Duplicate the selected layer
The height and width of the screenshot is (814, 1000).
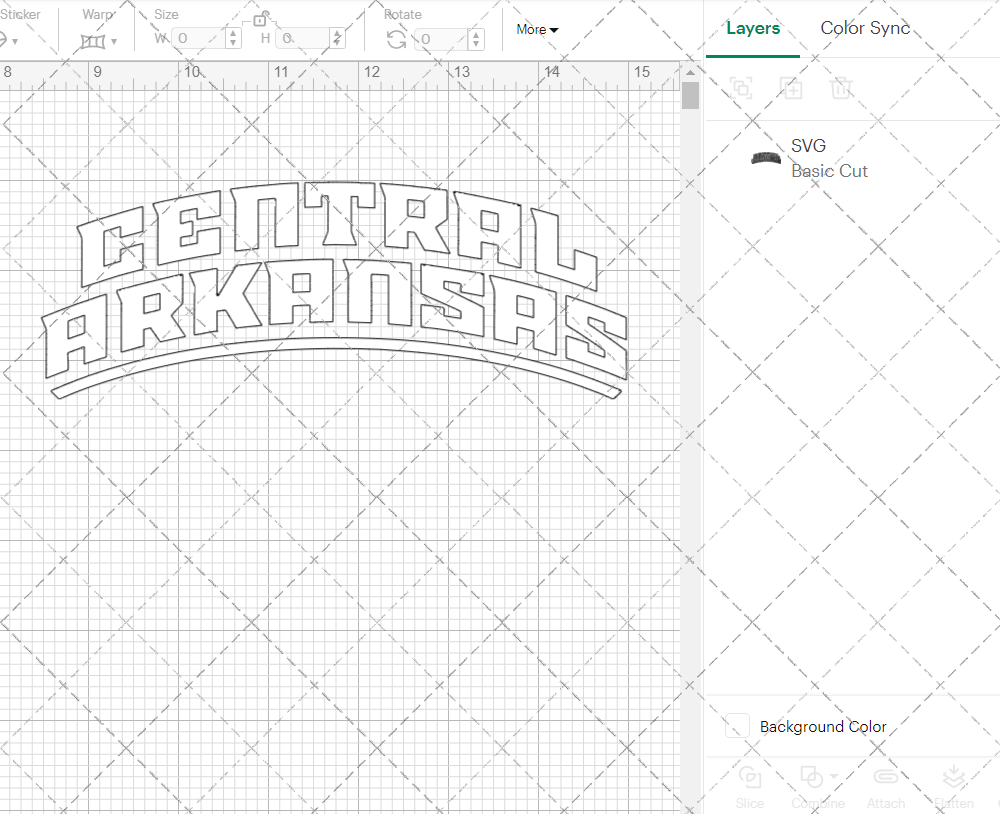[791, 88]
